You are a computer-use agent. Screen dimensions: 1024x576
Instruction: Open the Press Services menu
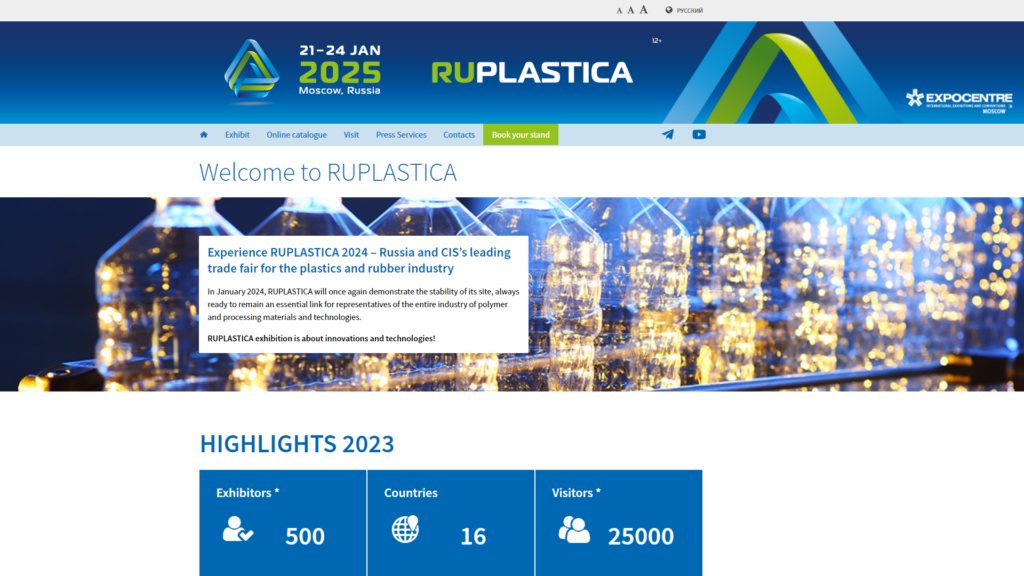pos(401,135)
